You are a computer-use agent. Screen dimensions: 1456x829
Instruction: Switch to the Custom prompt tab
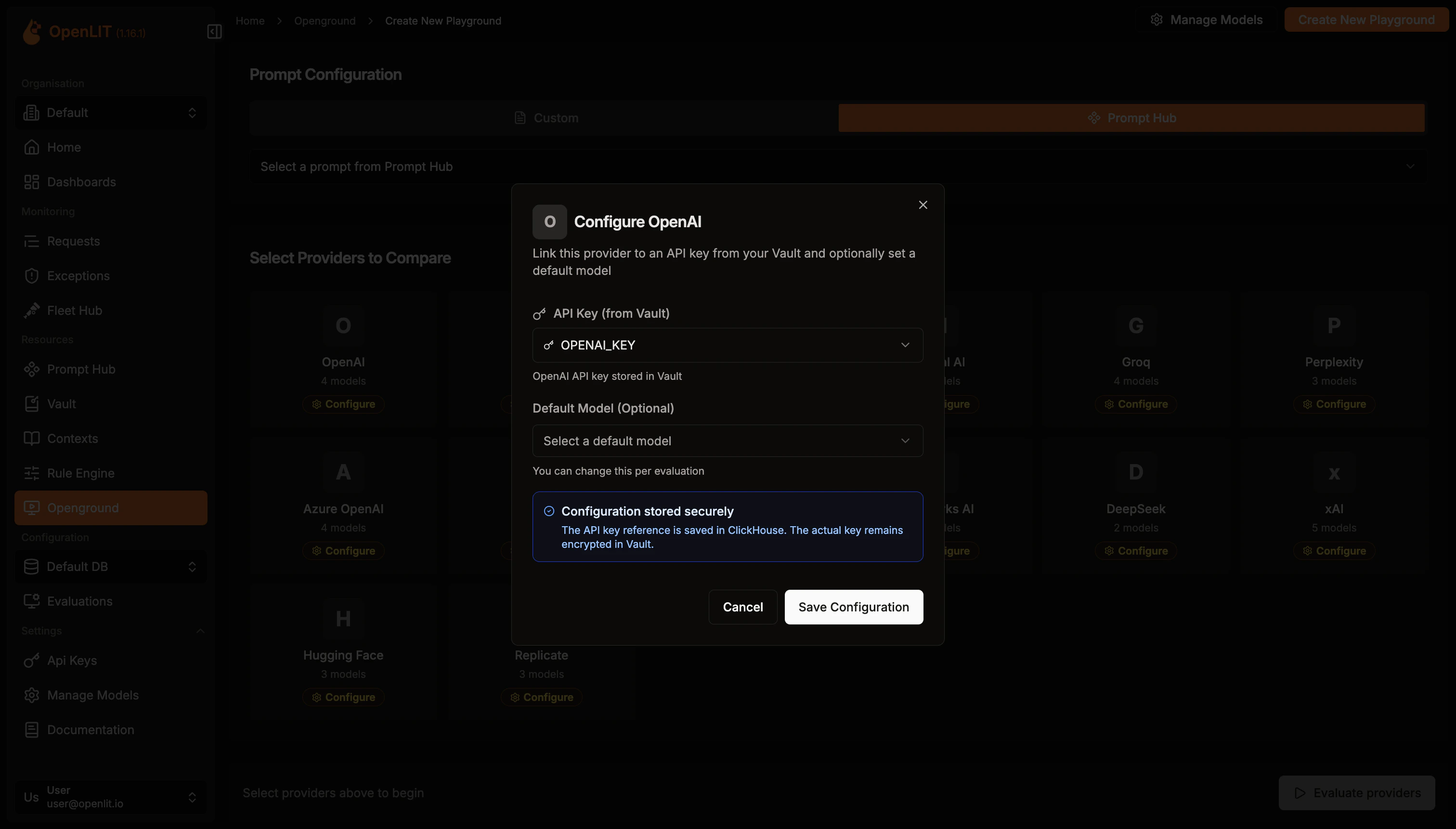546,118
